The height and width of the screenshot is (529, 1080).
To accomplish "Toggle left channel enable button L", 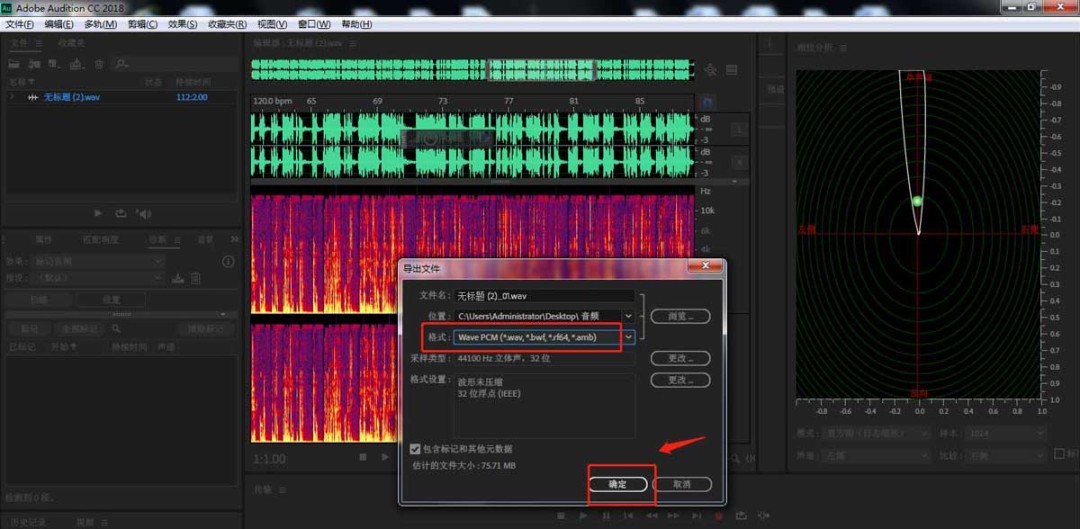I will pos(737,130).
